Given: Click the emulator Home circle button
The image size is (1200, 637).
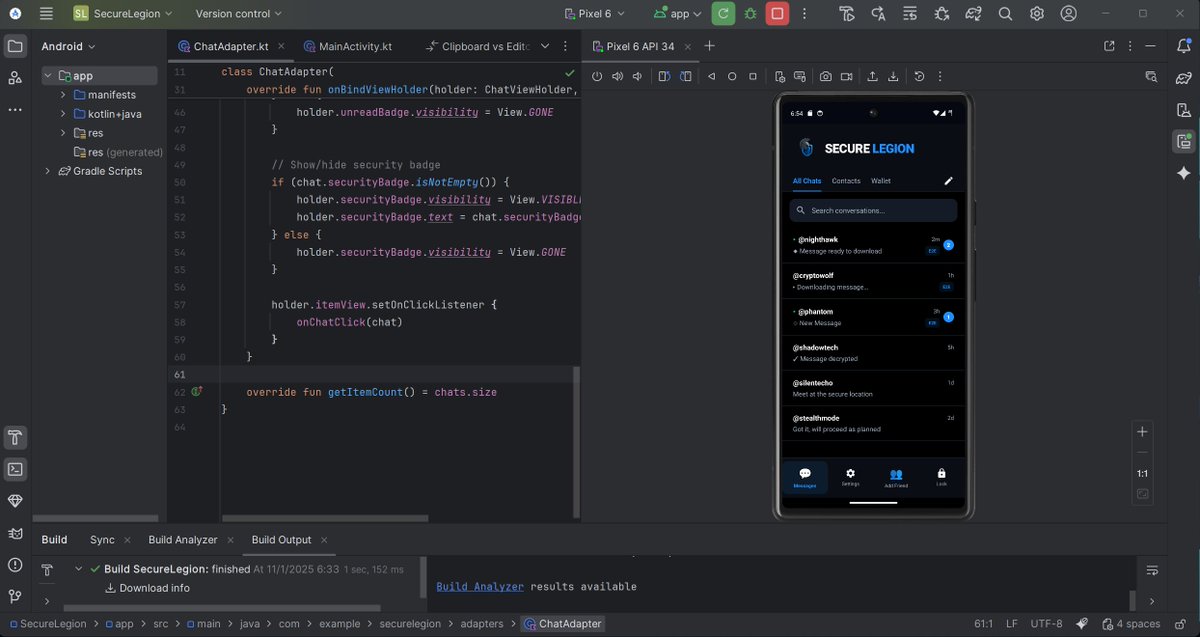Looking at the screenshot, I should 732,76.
